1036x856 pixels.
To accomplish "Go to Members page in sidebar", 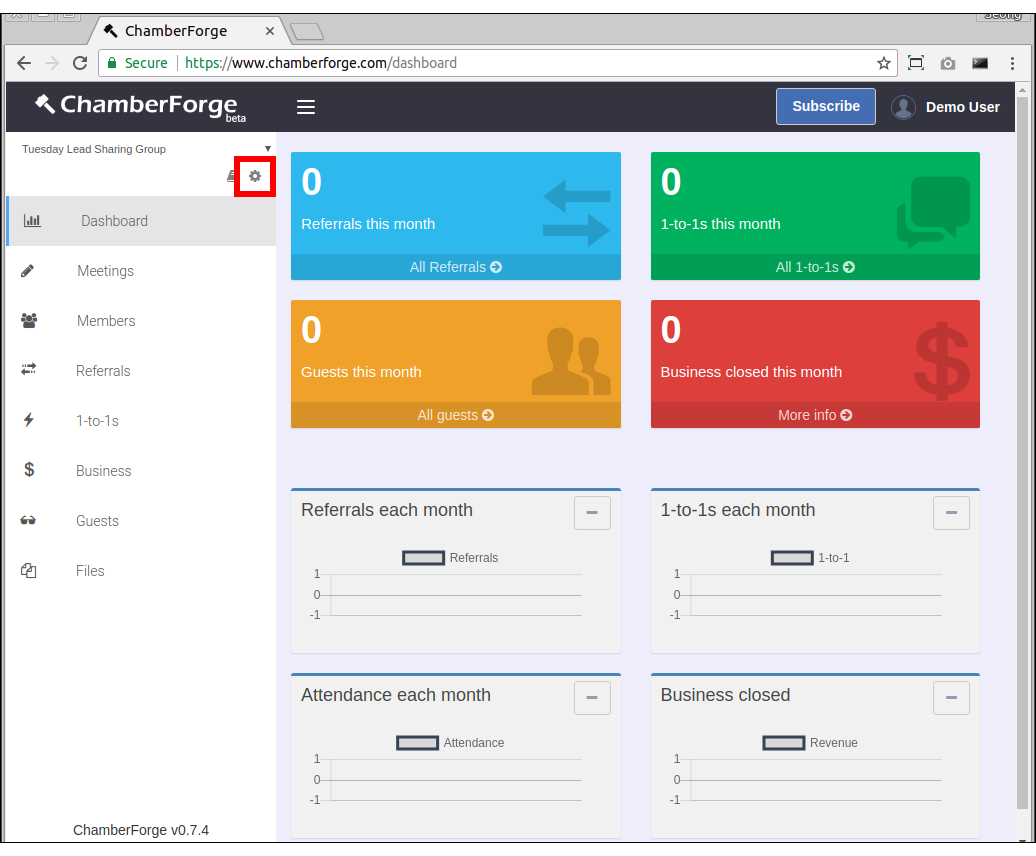I will (x=106, y=321).
